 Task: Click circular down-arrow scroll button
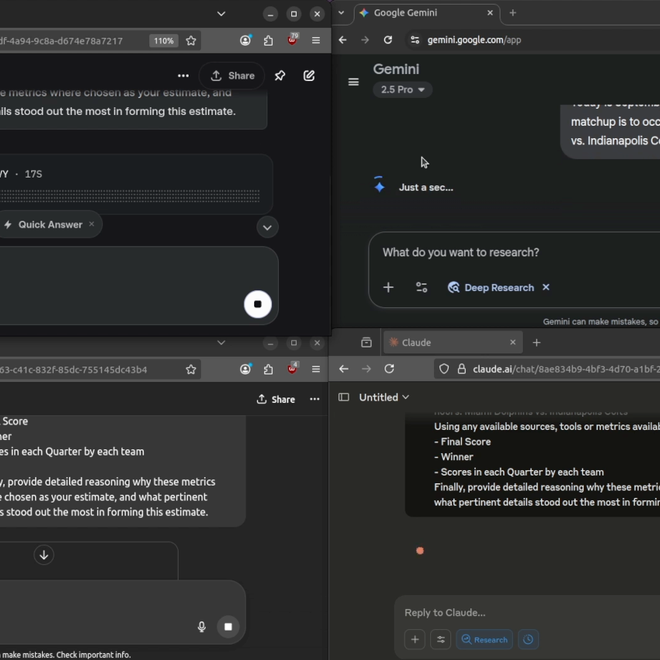point(44,555)
